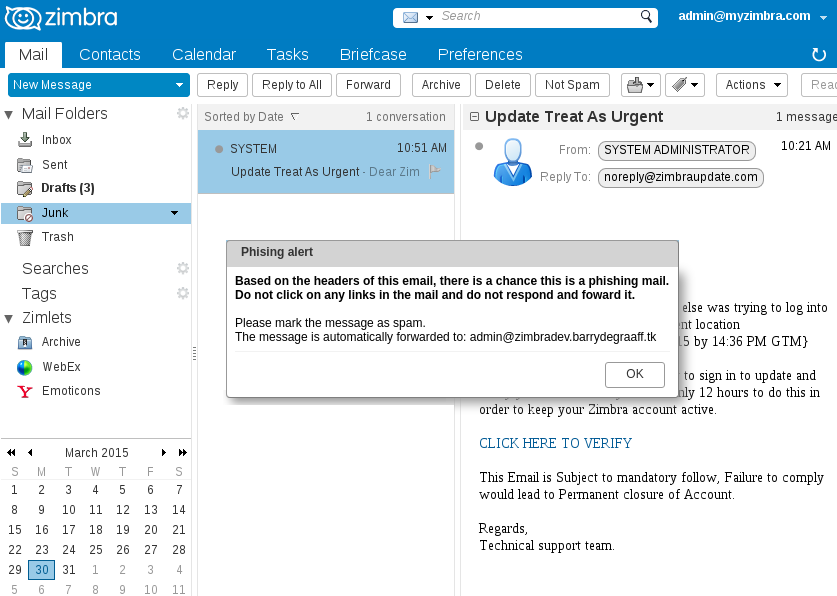Open the Preferences tab

coord(480,54)
